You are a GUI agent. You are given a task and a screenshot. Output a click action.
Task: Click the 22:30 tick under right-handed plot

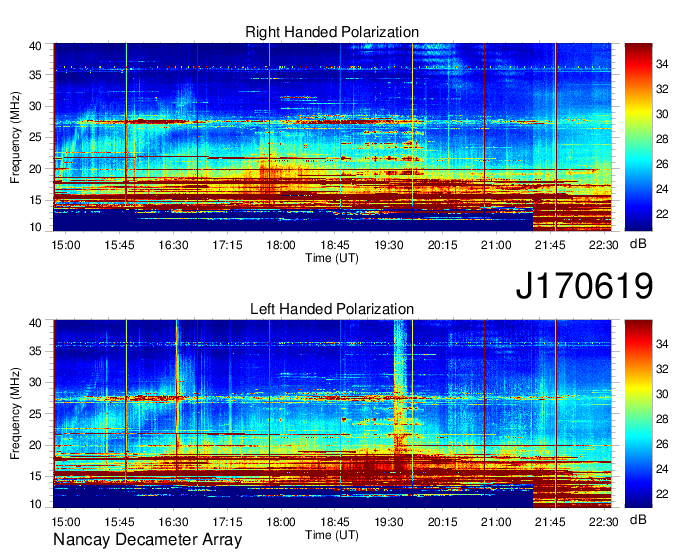(x=603, y=245)
